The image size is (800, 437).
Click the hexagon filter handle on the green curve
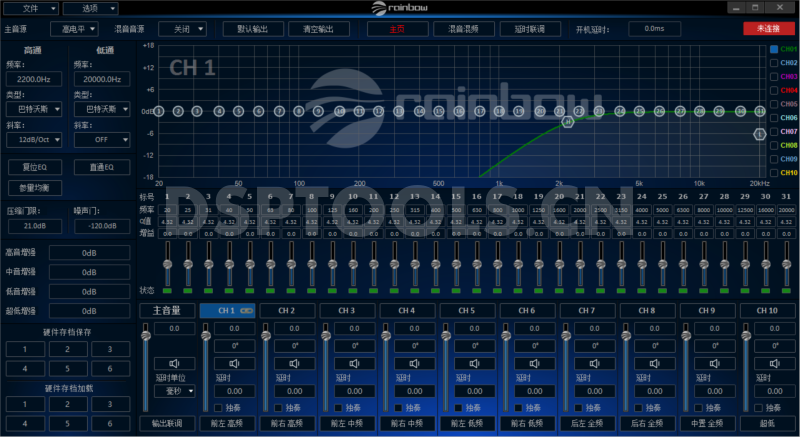(568, 121)
